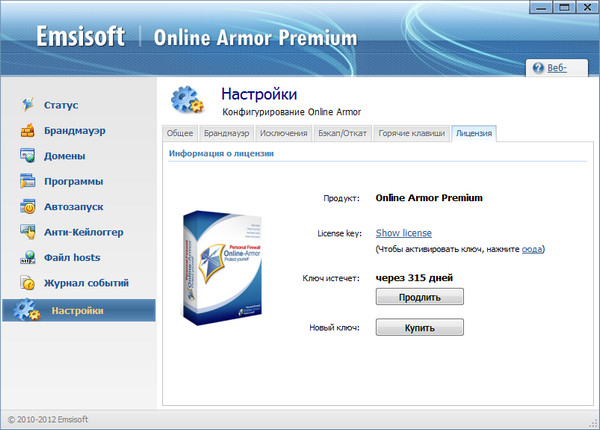
Task: Go to Автозапуск via its sidebar icon
Action: (27, 207)
